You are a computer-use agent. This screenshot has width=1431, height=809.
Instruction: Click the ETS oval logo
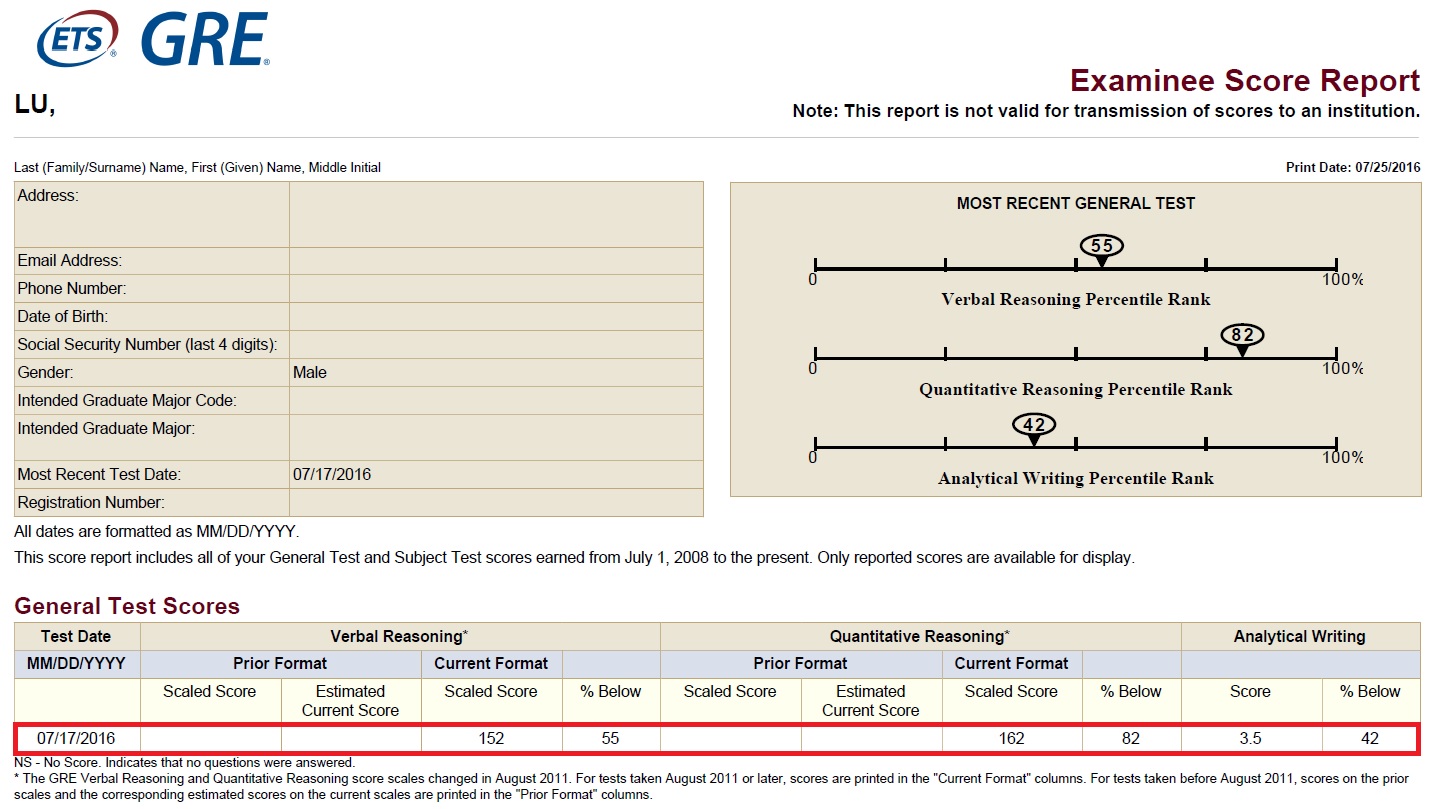[x=77, y=38]
